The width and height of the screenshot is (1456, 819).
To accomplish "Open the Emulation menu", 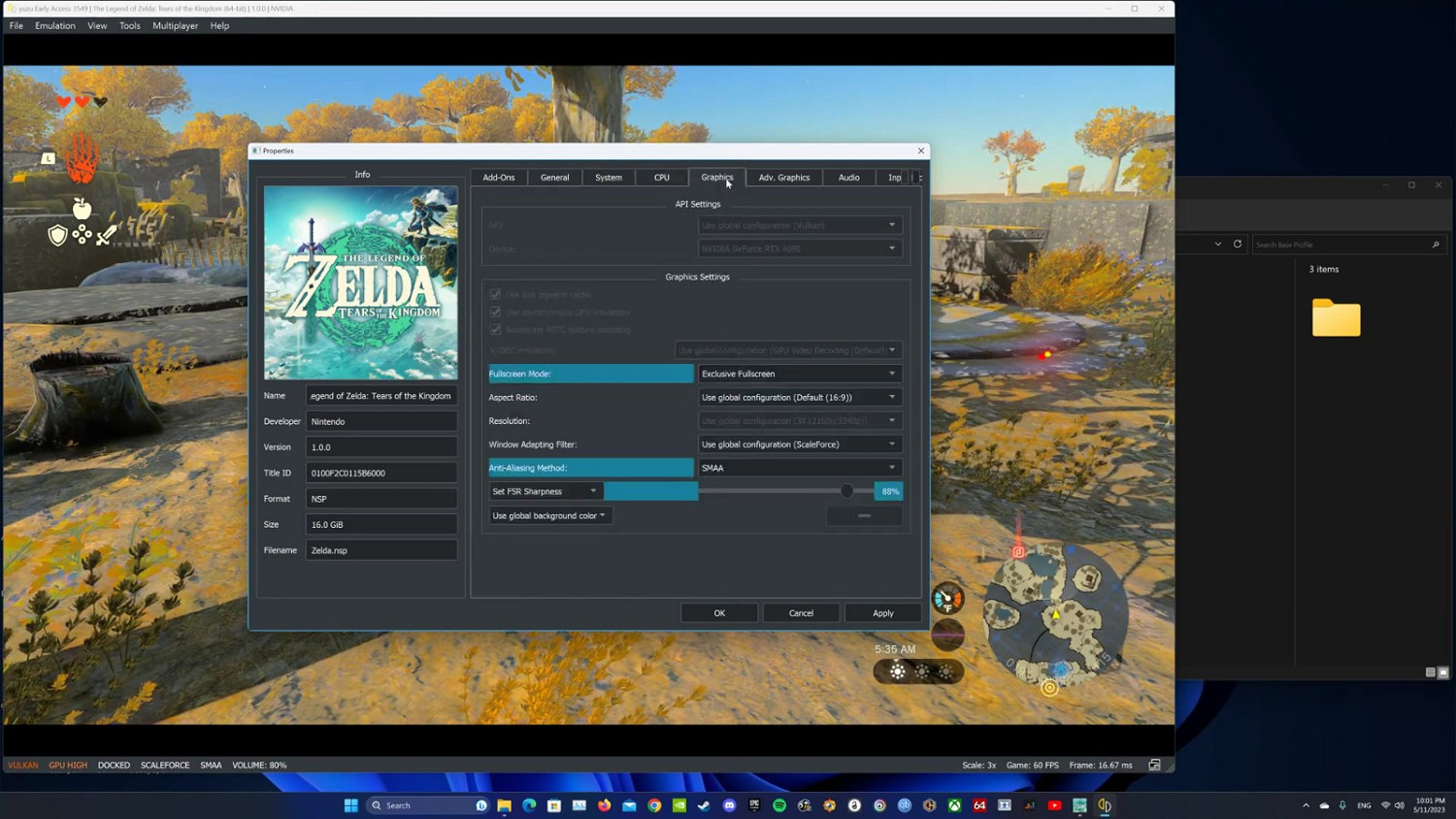I will click(x=54, y=25).
